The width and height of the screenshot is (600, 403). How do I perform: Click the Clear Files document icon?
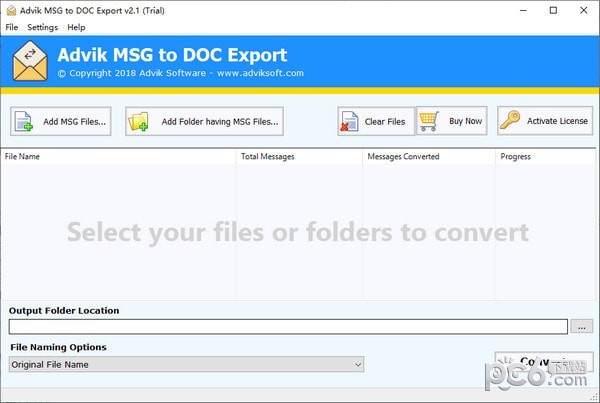coord(349,121)
